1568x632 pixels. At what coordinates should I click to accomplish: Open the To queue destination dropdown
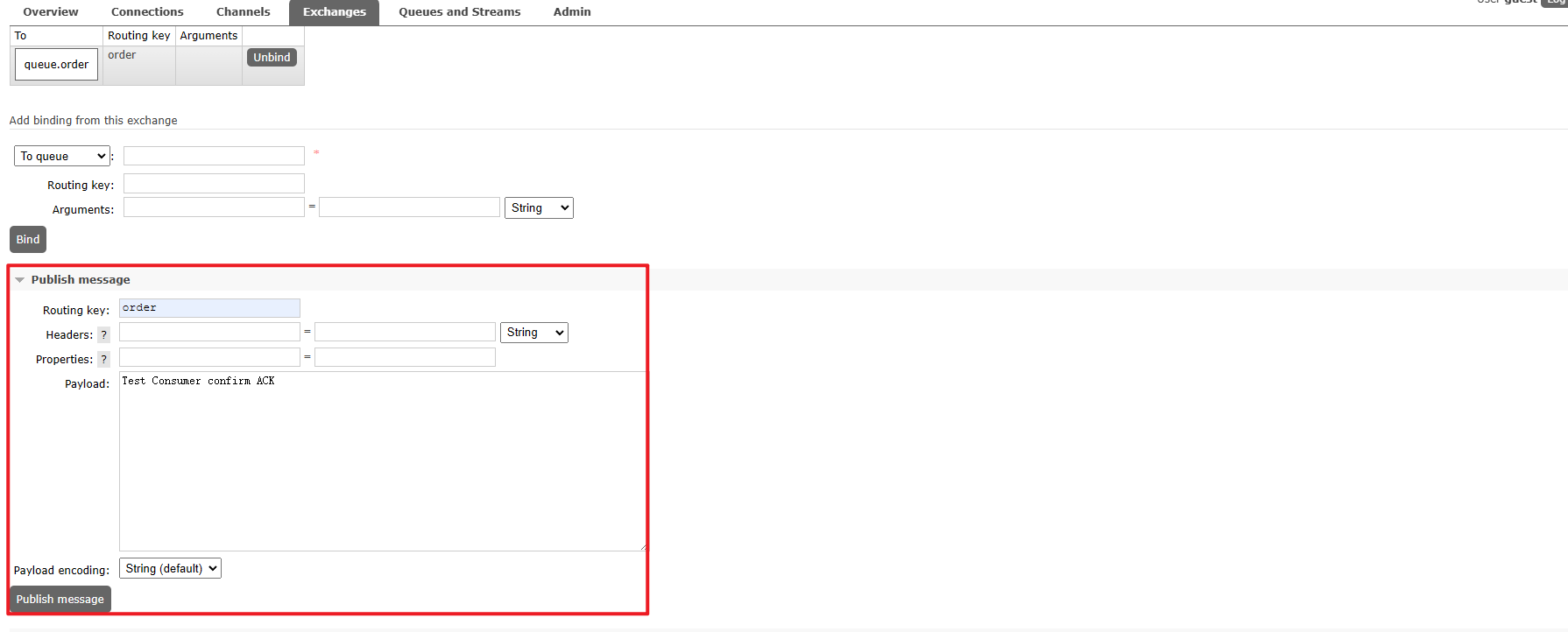62,156
